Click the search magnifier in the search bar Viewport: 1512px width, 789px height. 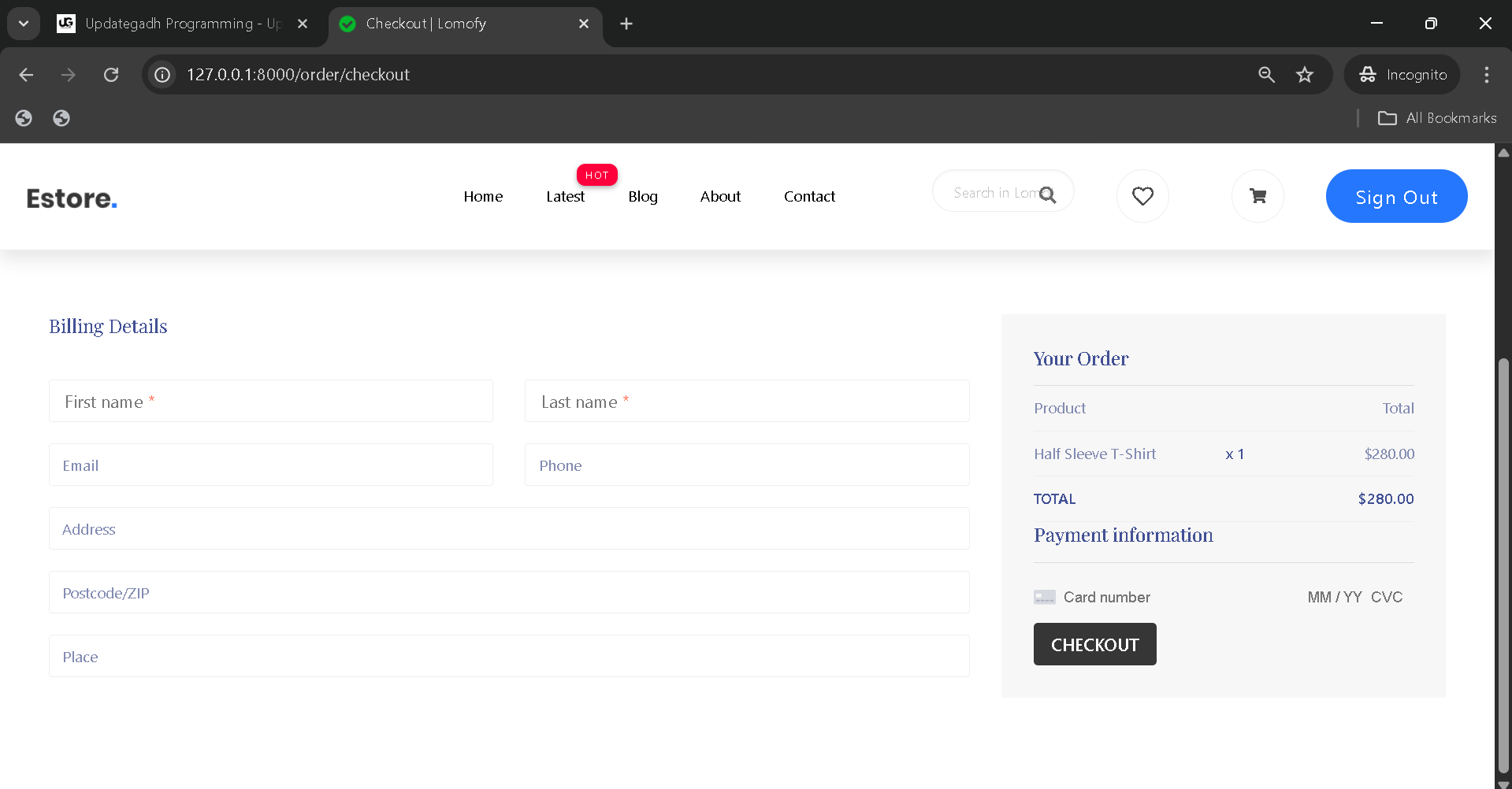point(1048,194)
